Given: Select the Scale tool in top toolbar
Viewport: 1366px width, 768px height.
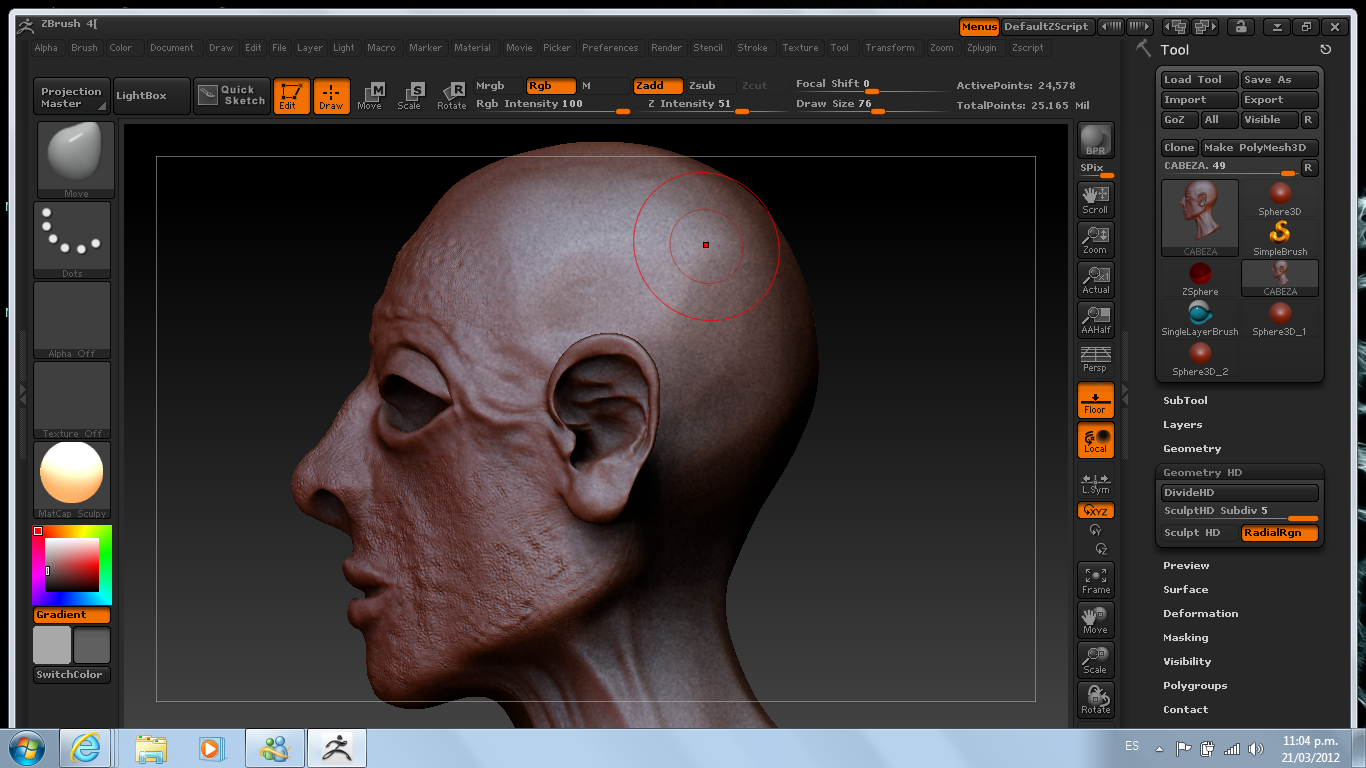Looking at the screenshot, I should (x=410, y=96).
